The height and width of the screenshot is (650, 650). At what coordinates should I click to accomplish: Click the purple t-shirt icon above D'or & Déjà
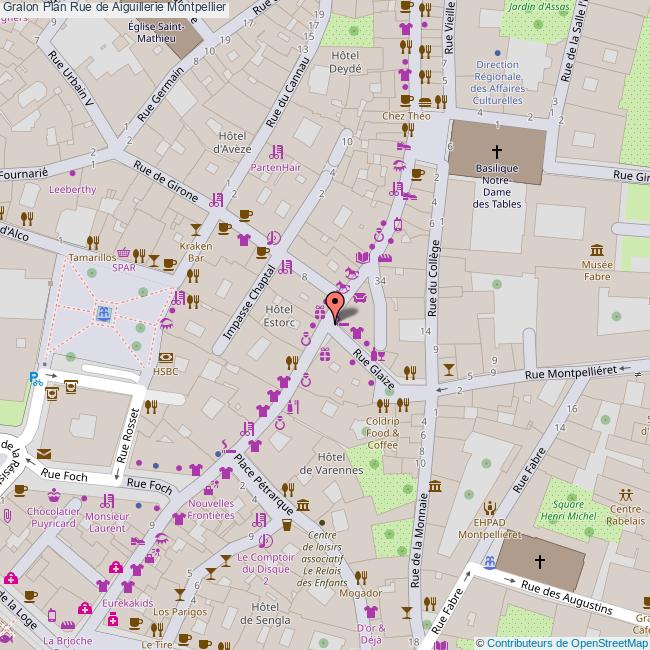[371, 612]
